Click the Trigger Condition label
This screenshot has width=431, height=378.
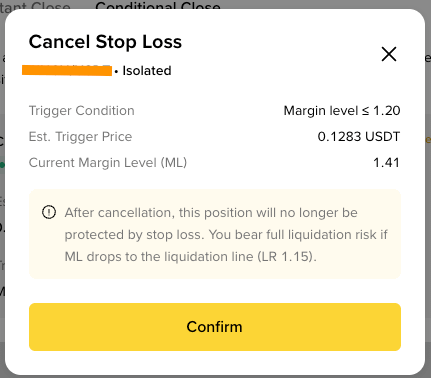82,111
